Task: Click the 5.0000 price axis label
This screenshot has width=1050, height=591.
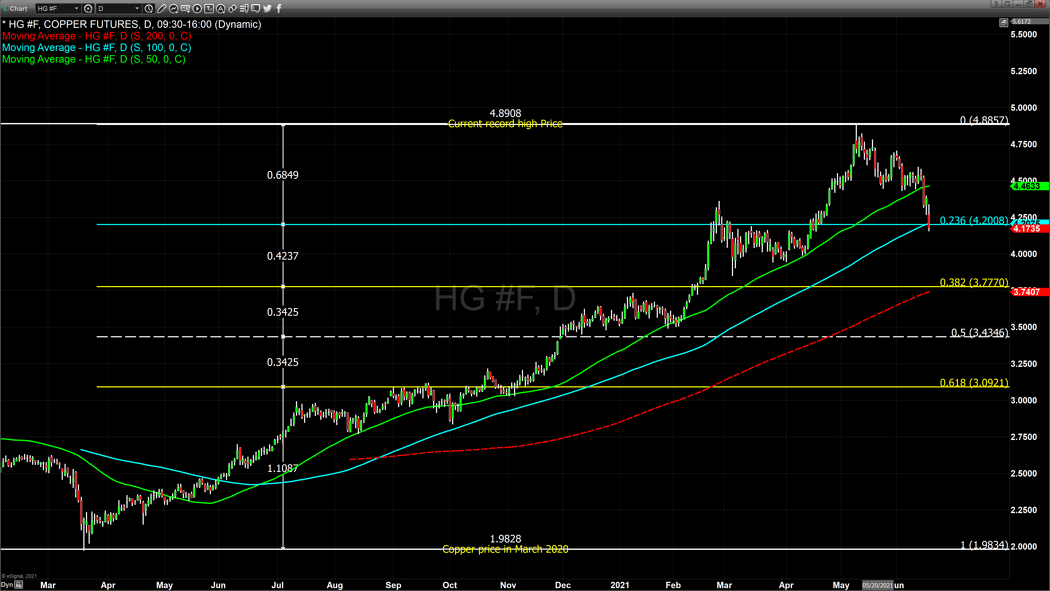Action: (x=1024, y=108)
